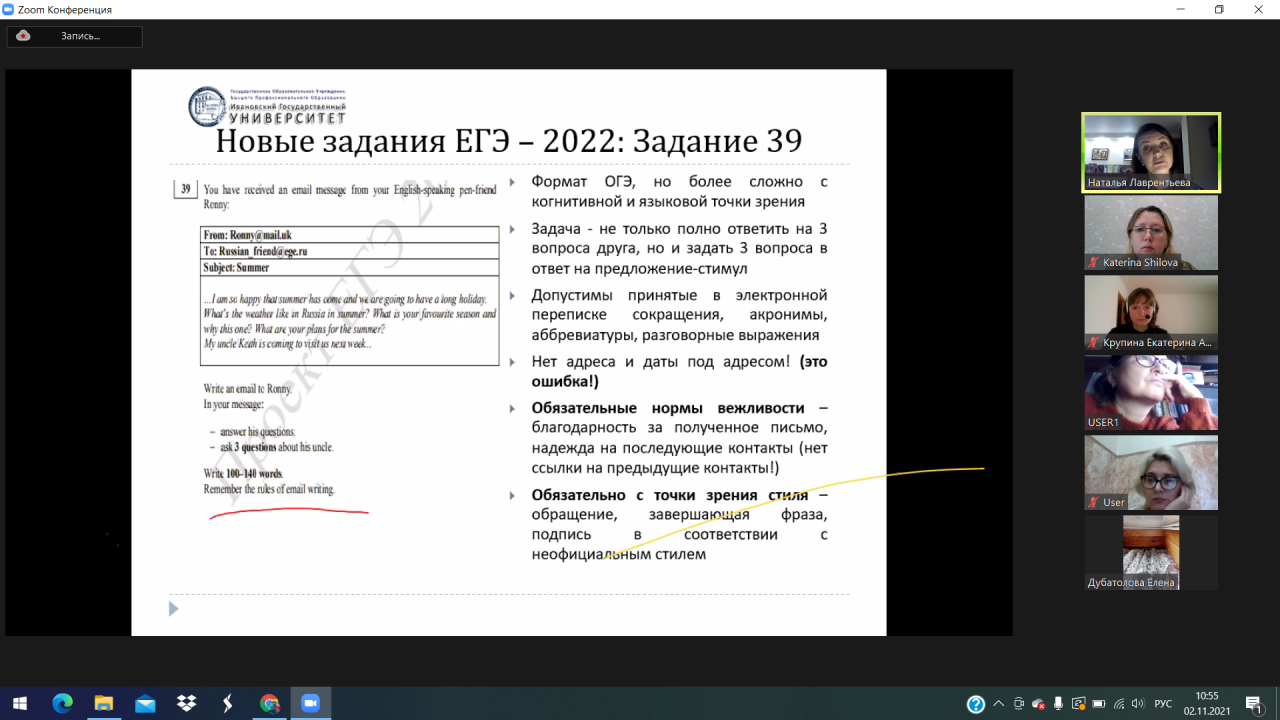This screenshot has width=1280, height=720.
Task: Open the Wi-Fi network flyout
Action: pyautogui.click(x=1119, y=704)
